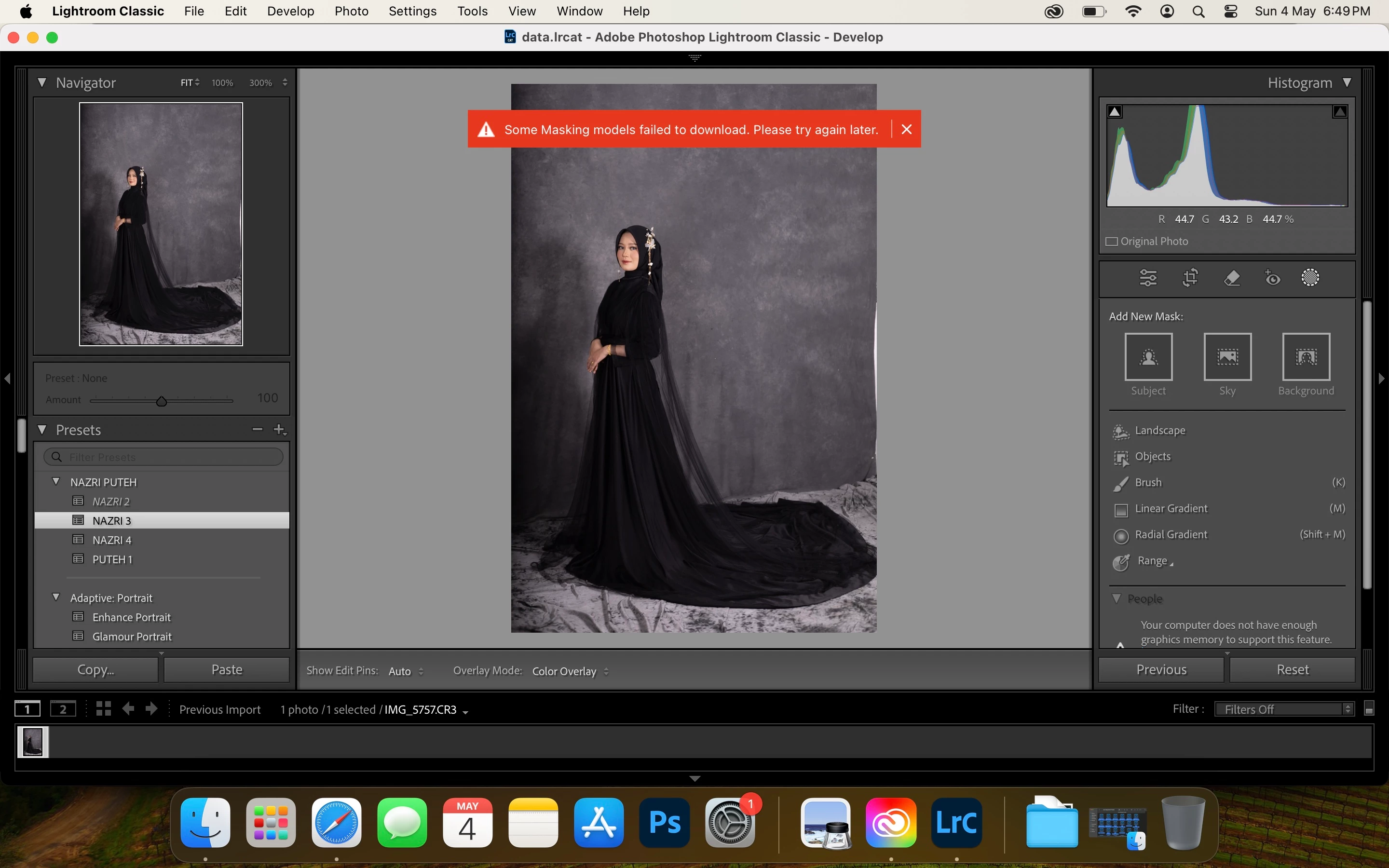Select the Red Eye correction tool
The width and height of the screenshot is (1389, 868).
tap(1272, 278)
